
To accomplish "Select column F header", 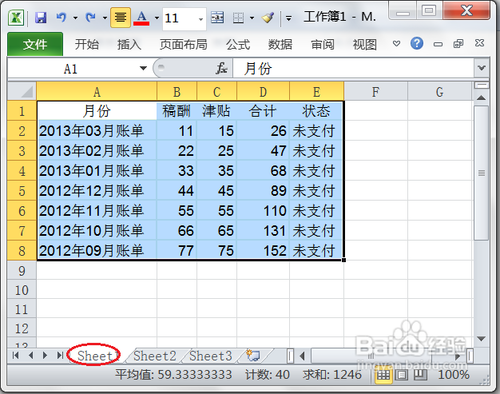I will 375,92.
